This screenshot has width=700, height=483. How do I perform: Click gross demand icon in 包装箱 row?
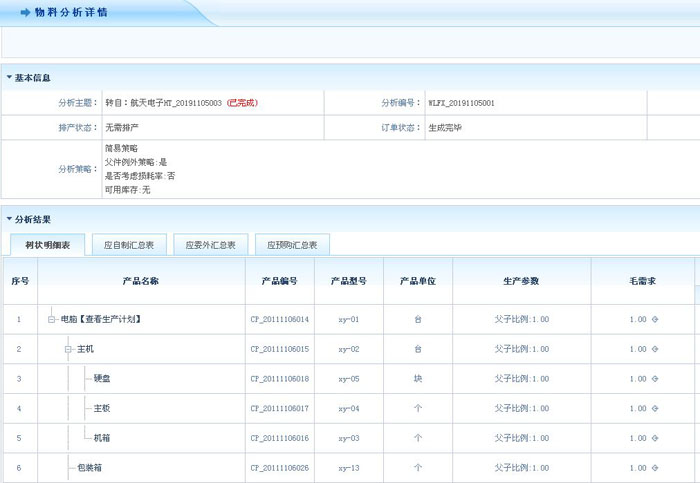655,468
